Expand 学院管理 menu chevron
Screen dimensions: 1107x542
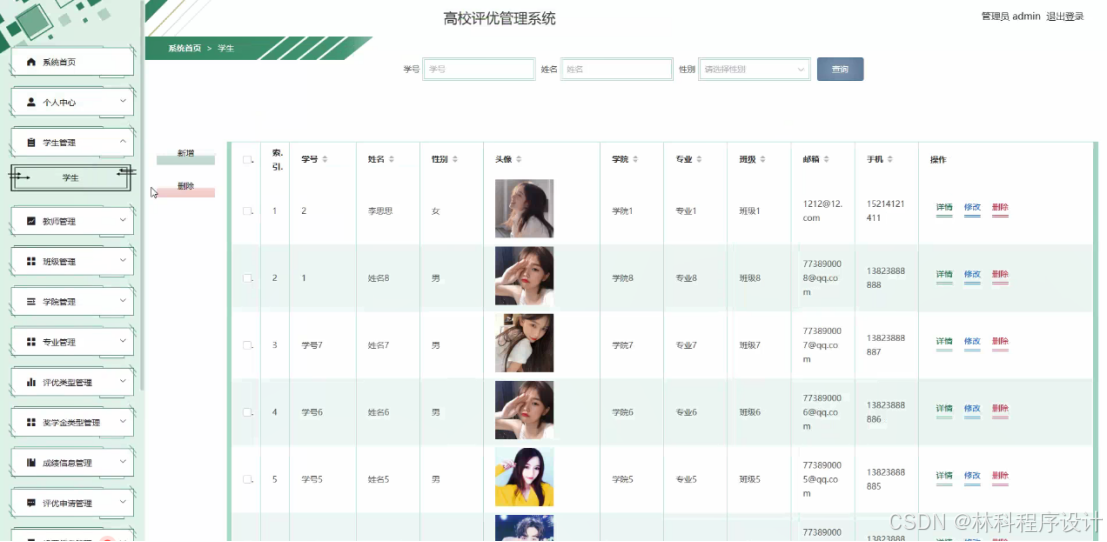point(123,301)
